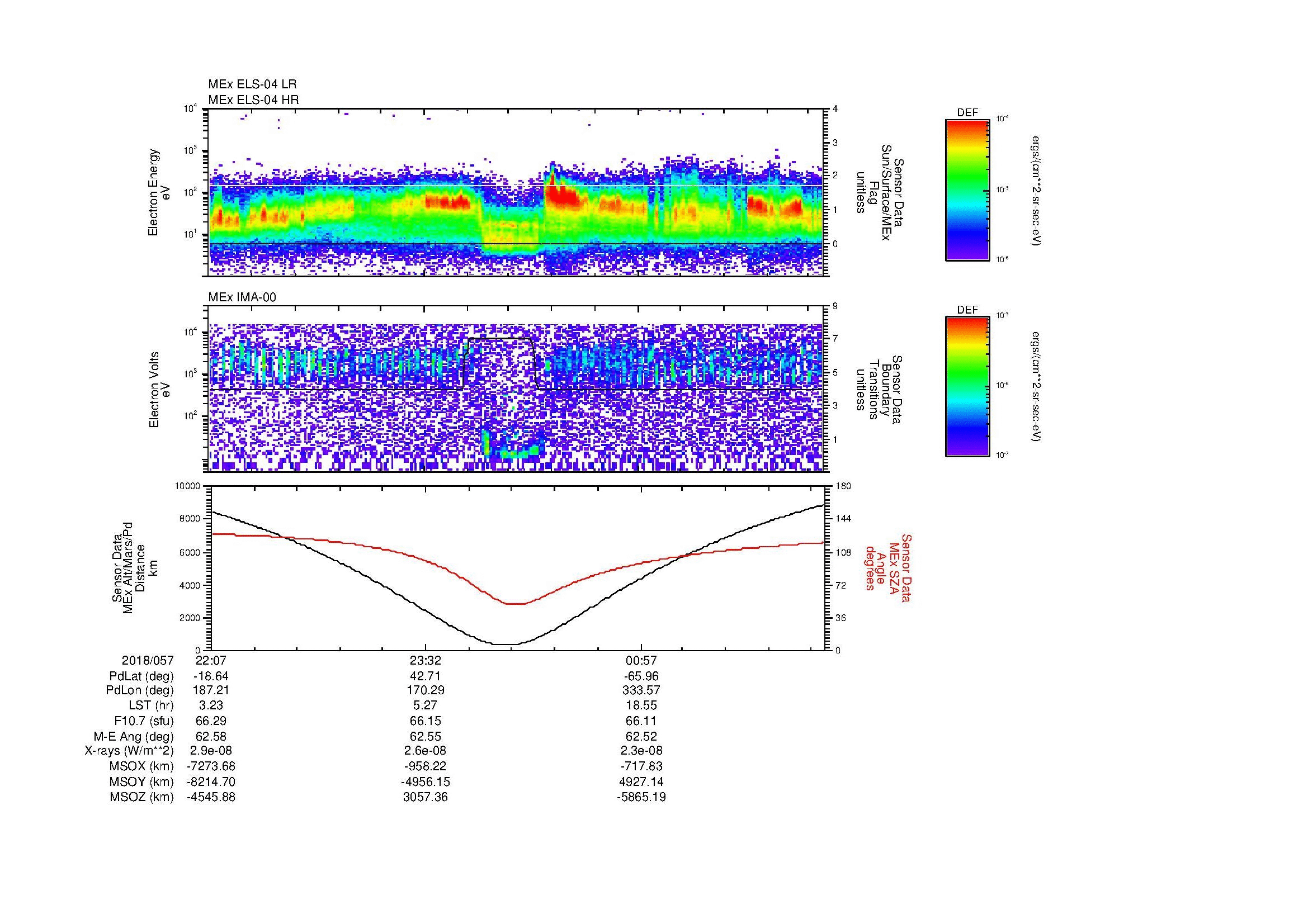Click the F10.7 value 66.15

pos(426,721)
